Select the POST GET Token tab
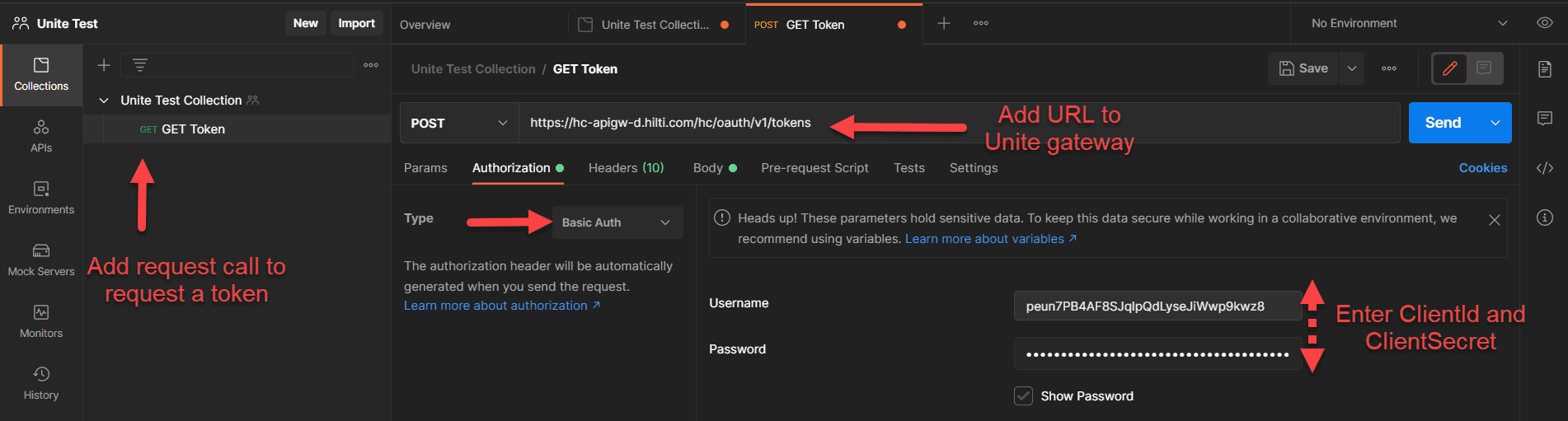This screenshot has height=421, width=1568. pyautogui.click(x=833, y=24)
